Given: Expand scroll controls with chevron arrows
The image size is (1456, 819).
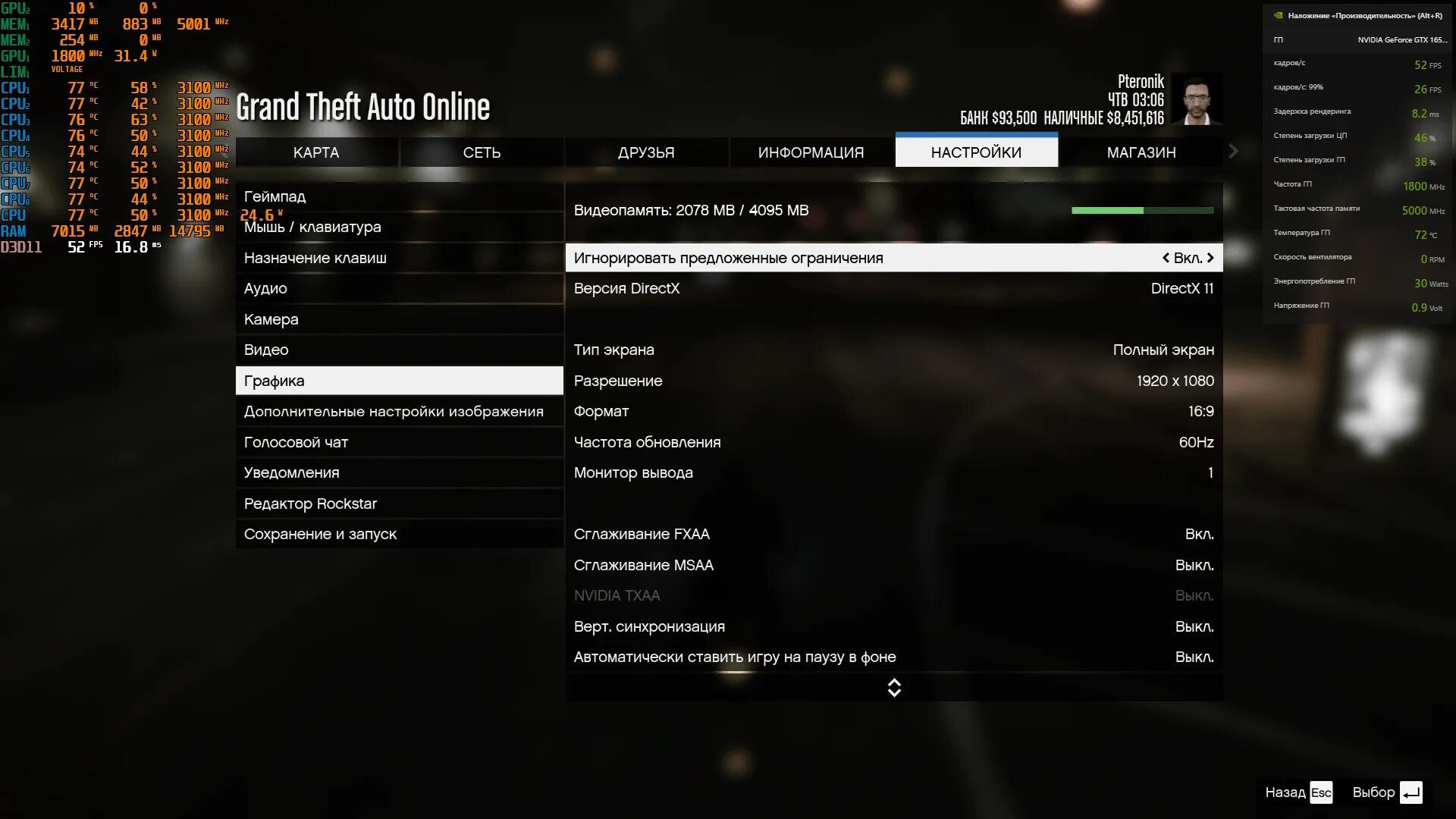Looking at the screenshot, I should pos(893,687).
